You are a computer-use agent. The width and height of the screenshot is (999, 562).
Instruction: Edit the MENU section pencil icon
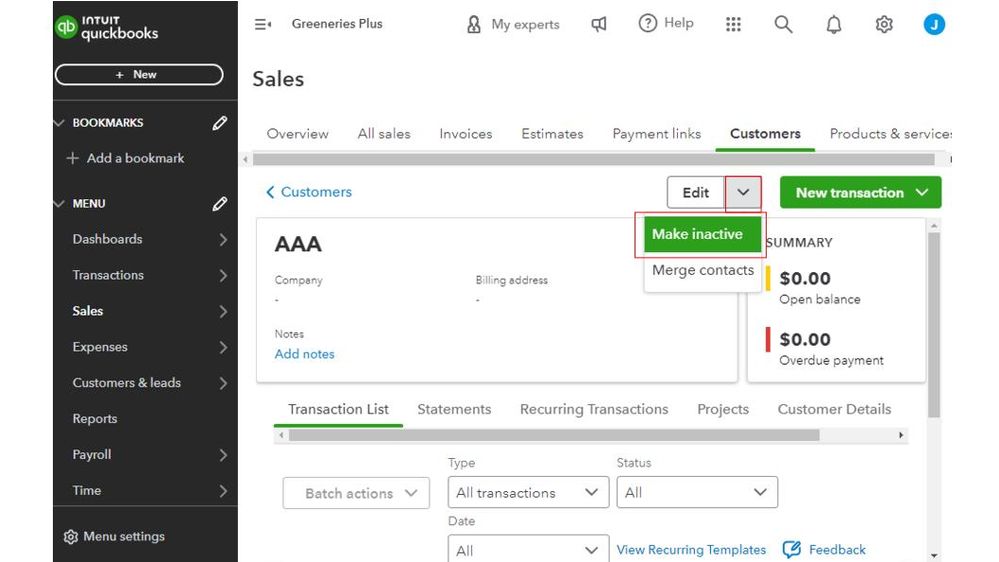(x=220, y=204)
